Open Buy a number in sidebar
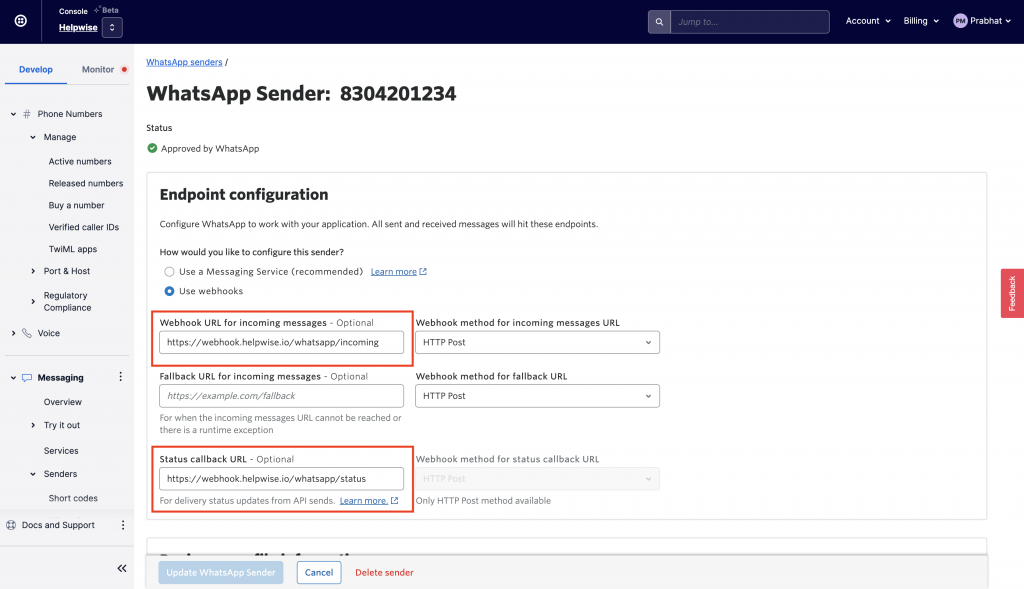 [x=76, y=205]
